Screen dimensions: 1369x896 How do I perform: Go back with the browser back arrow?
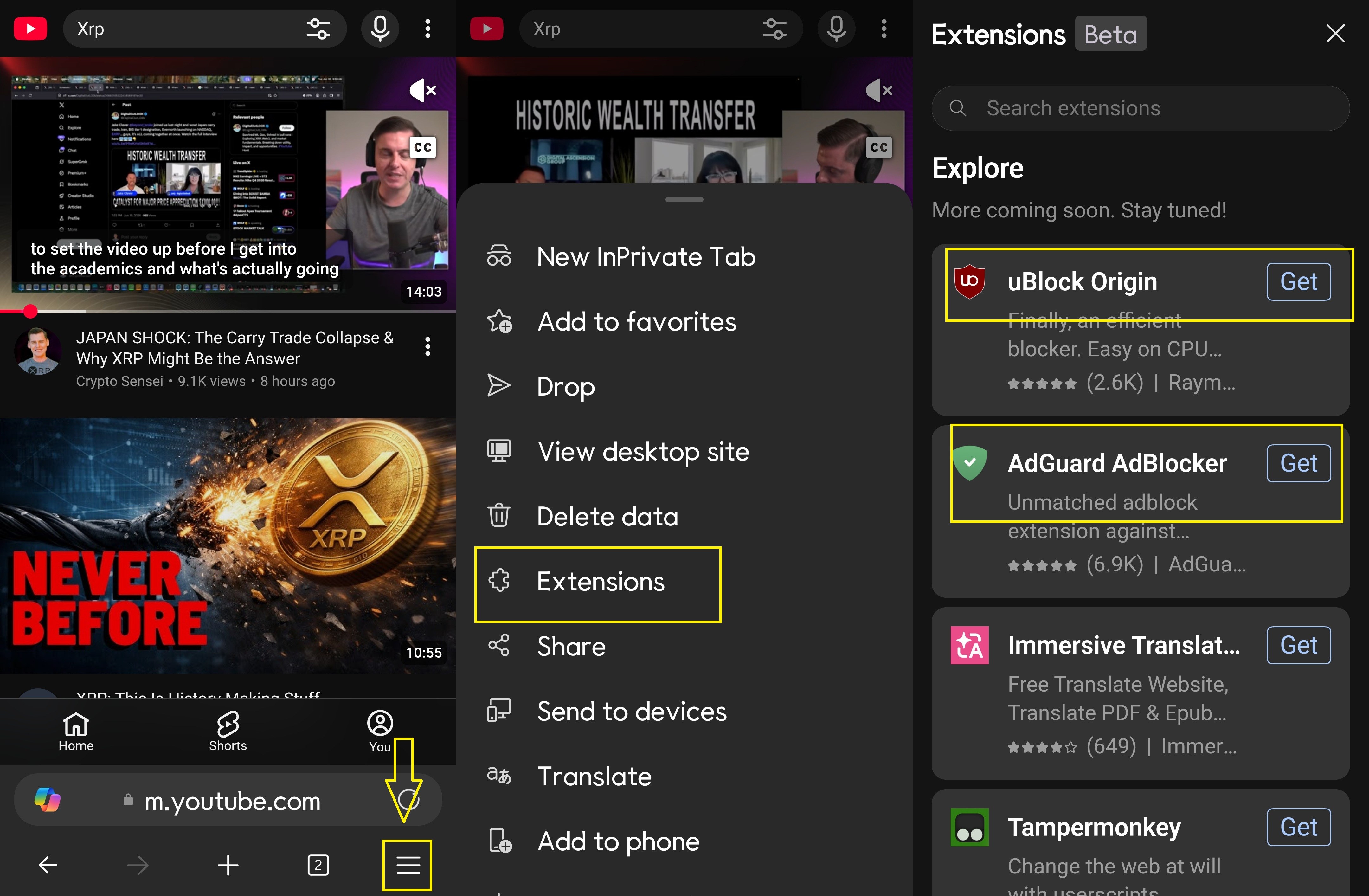pyautogui.click(x=48, y=865)
